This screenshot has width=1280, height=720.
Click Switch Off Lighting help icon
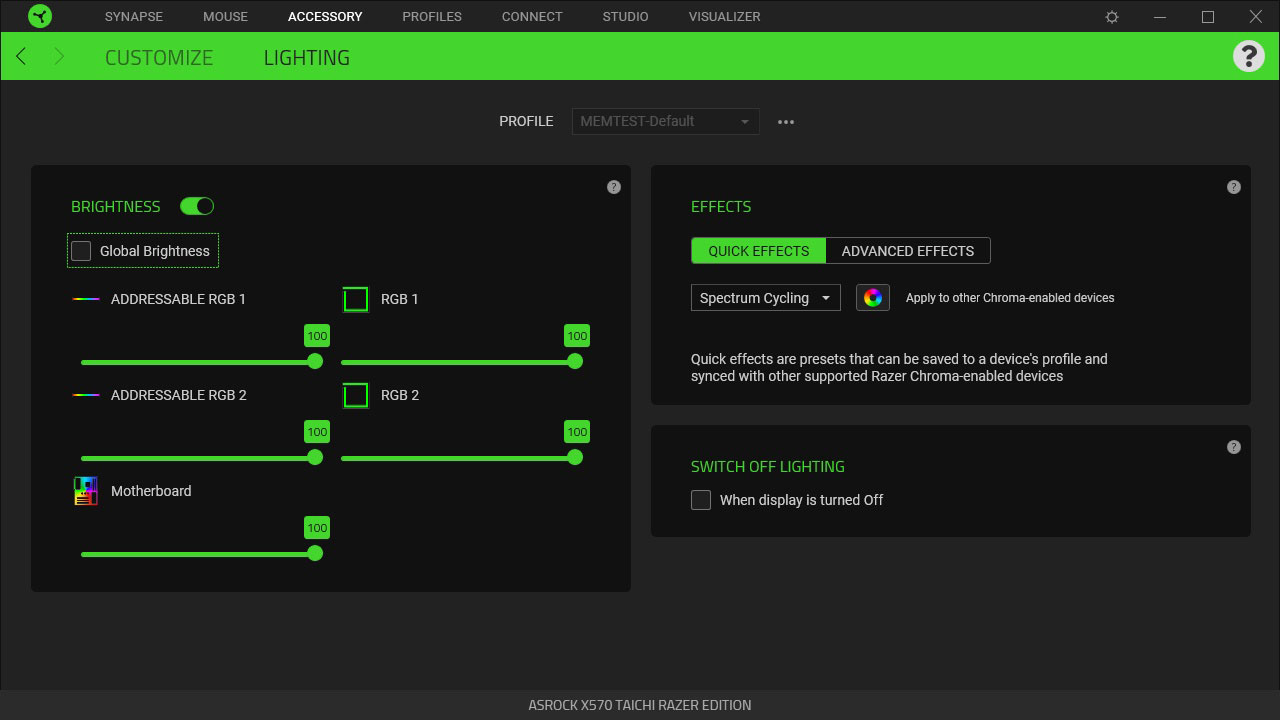coord(1234,447)
